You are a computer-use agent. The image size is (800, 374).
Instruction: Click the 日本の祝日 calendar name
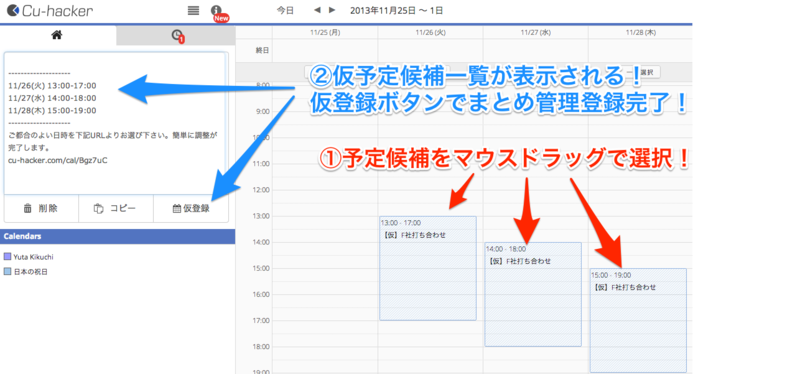tap(31, 272)
